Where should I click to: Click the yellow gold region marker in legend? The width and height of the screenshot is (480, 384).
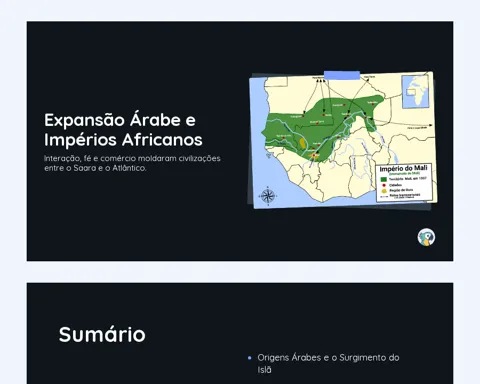click(384, 191)
